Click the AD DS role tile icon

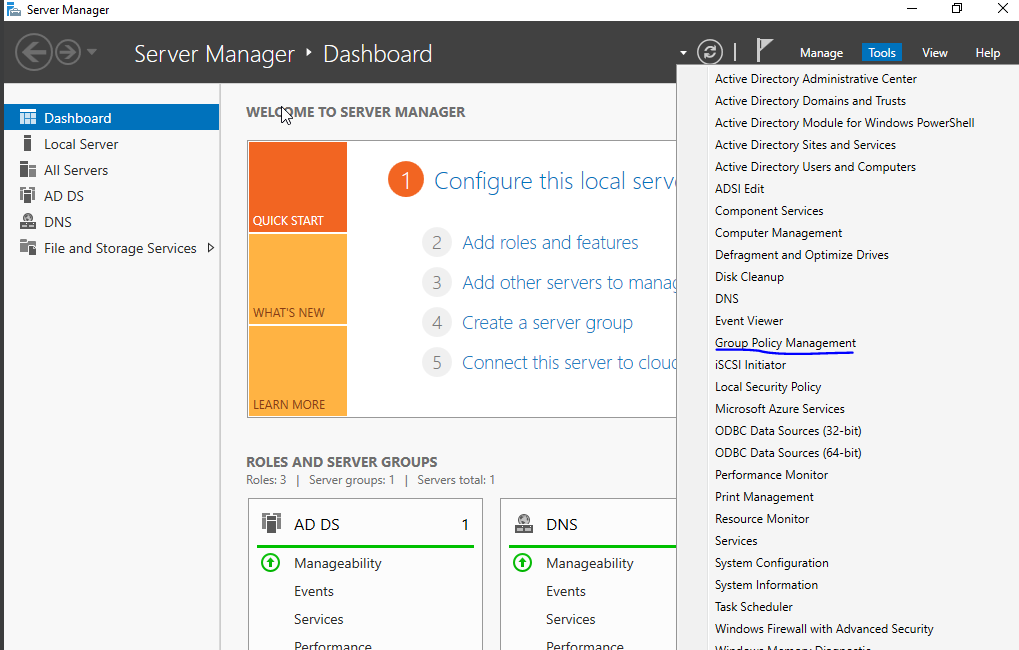271,523
